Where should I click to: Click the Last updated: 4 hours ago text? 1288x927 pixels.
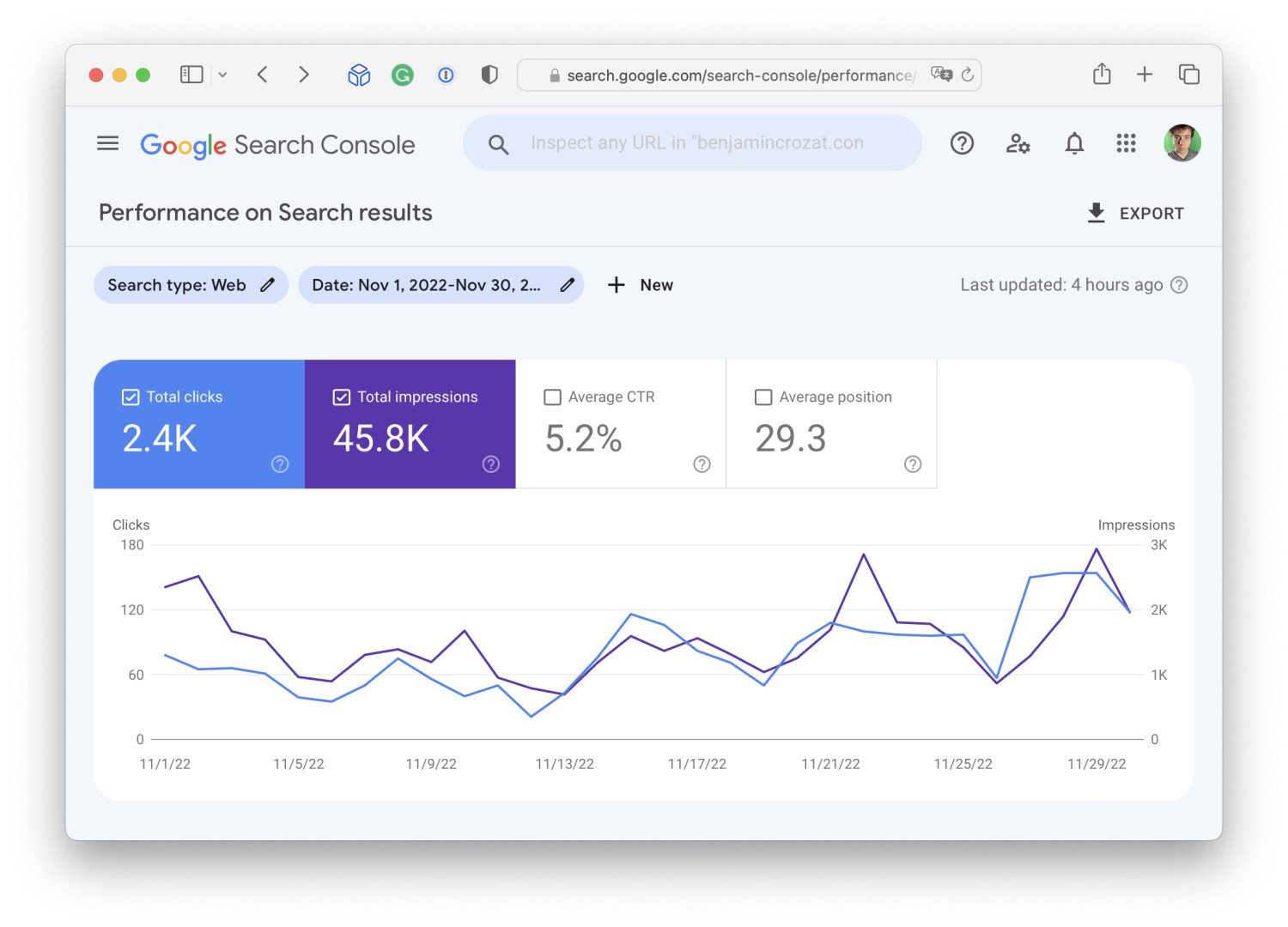[x=1061, y=285]
